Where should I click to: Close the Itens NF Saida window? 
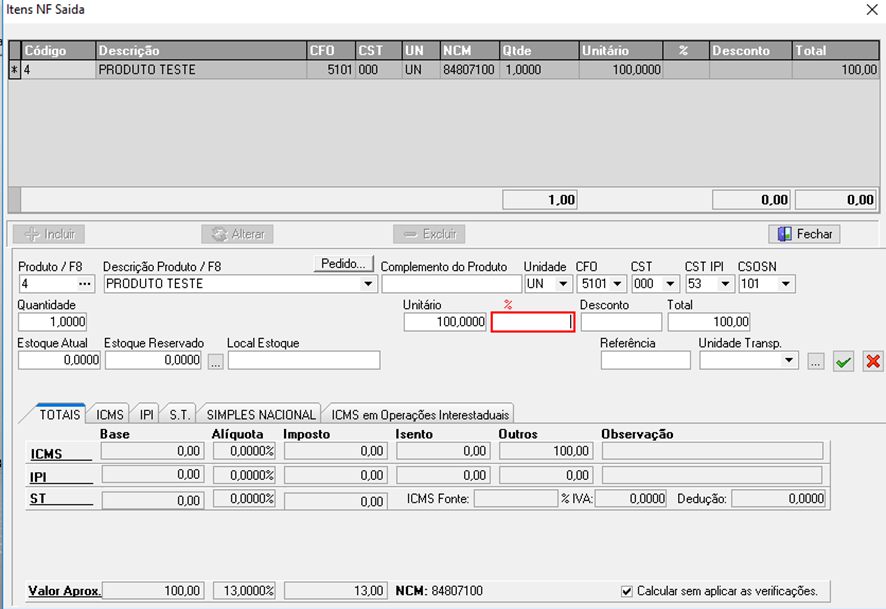[x=872, y=10]
